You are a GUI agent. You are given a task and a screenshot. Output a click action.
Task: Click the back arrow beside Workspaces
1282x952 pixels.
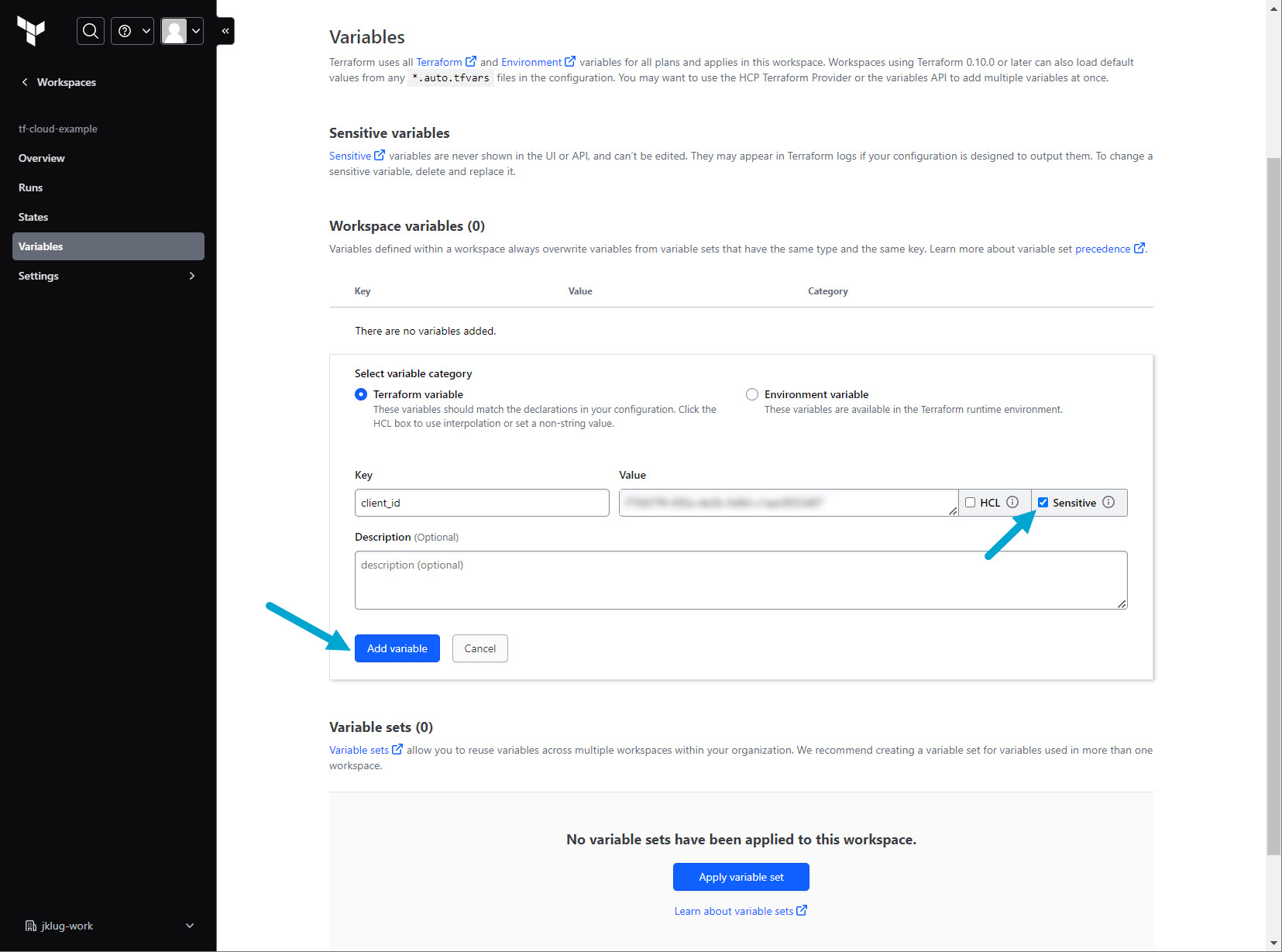point(25,82)
